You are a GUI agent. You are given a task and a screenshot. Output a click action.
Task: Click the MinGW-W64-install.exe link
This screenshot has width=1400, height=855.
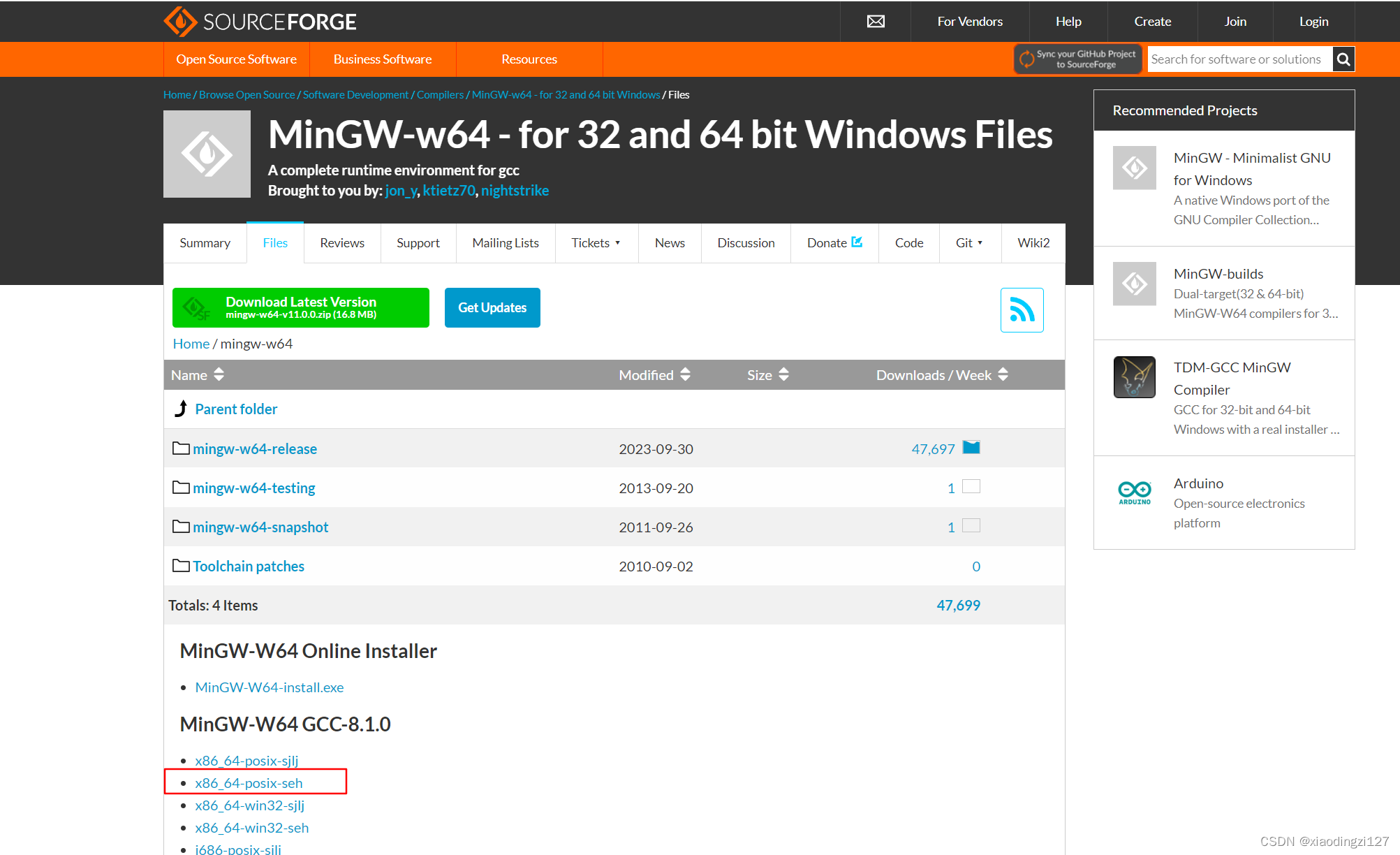pyautogui.click(x=270, y=687)
